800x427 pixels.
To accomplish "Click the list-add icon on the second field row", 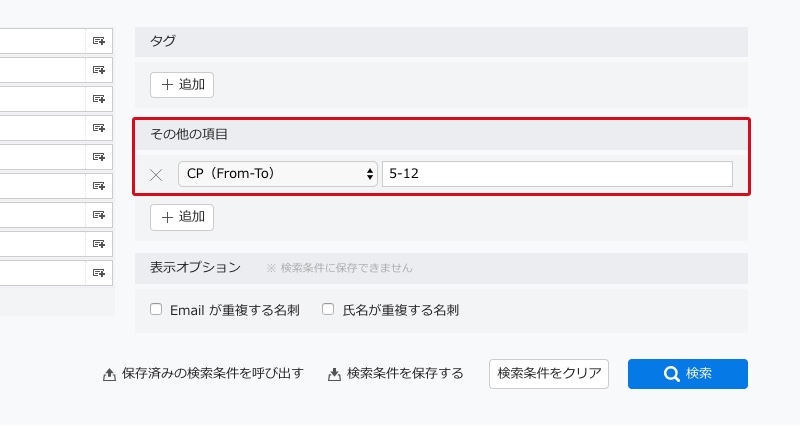I will pos(99,70).
